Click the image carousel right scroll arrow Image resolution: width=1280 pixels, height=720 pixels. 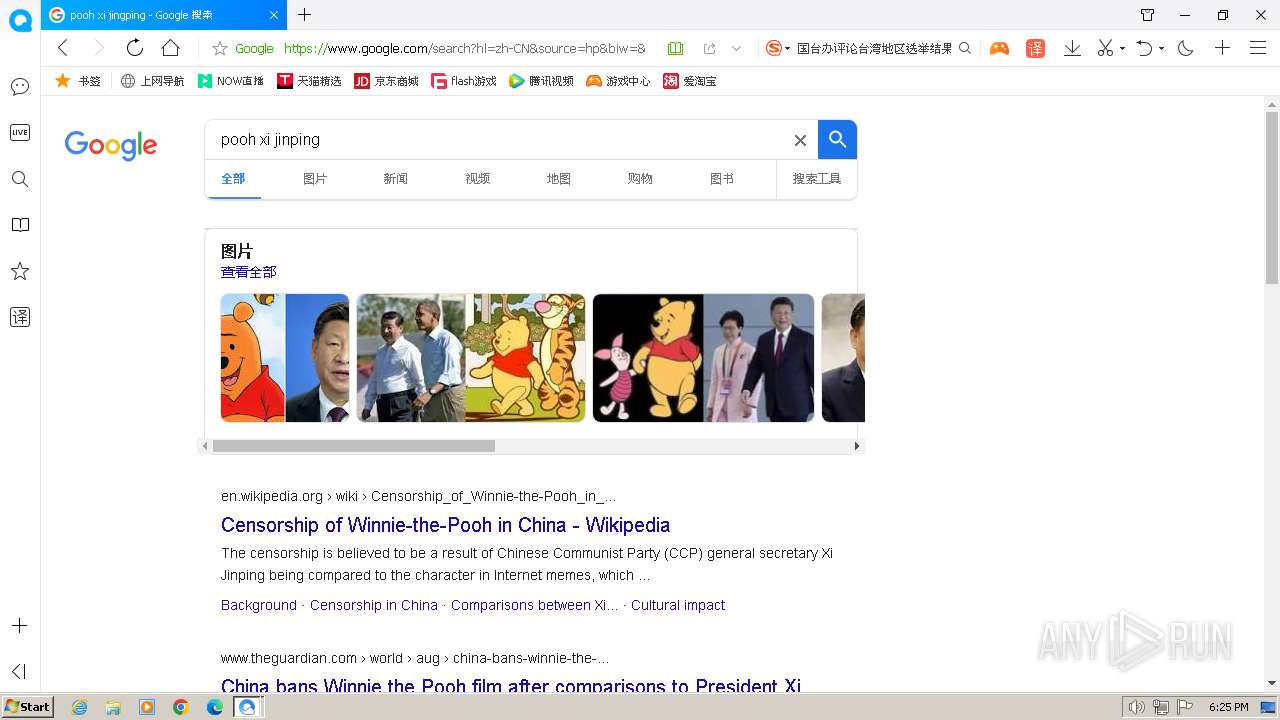857,446
